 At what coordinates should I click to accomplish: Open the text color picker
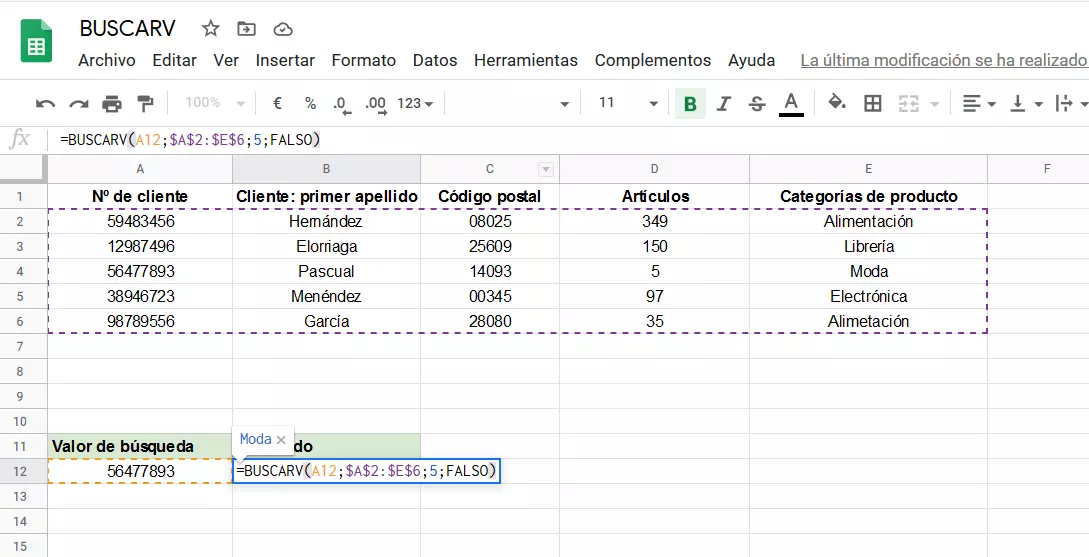point(791,103)
